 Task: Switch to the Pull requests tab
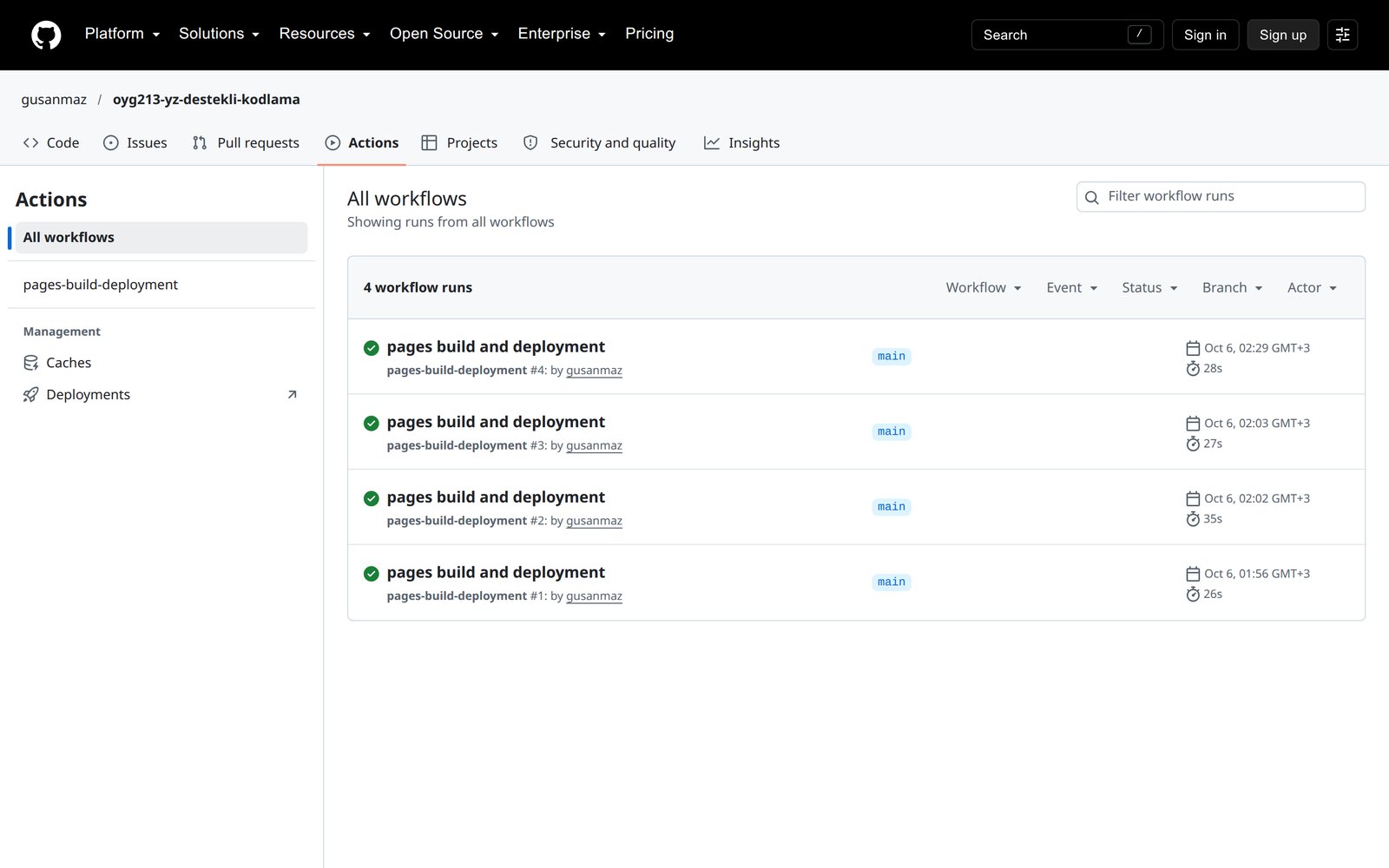246,143
